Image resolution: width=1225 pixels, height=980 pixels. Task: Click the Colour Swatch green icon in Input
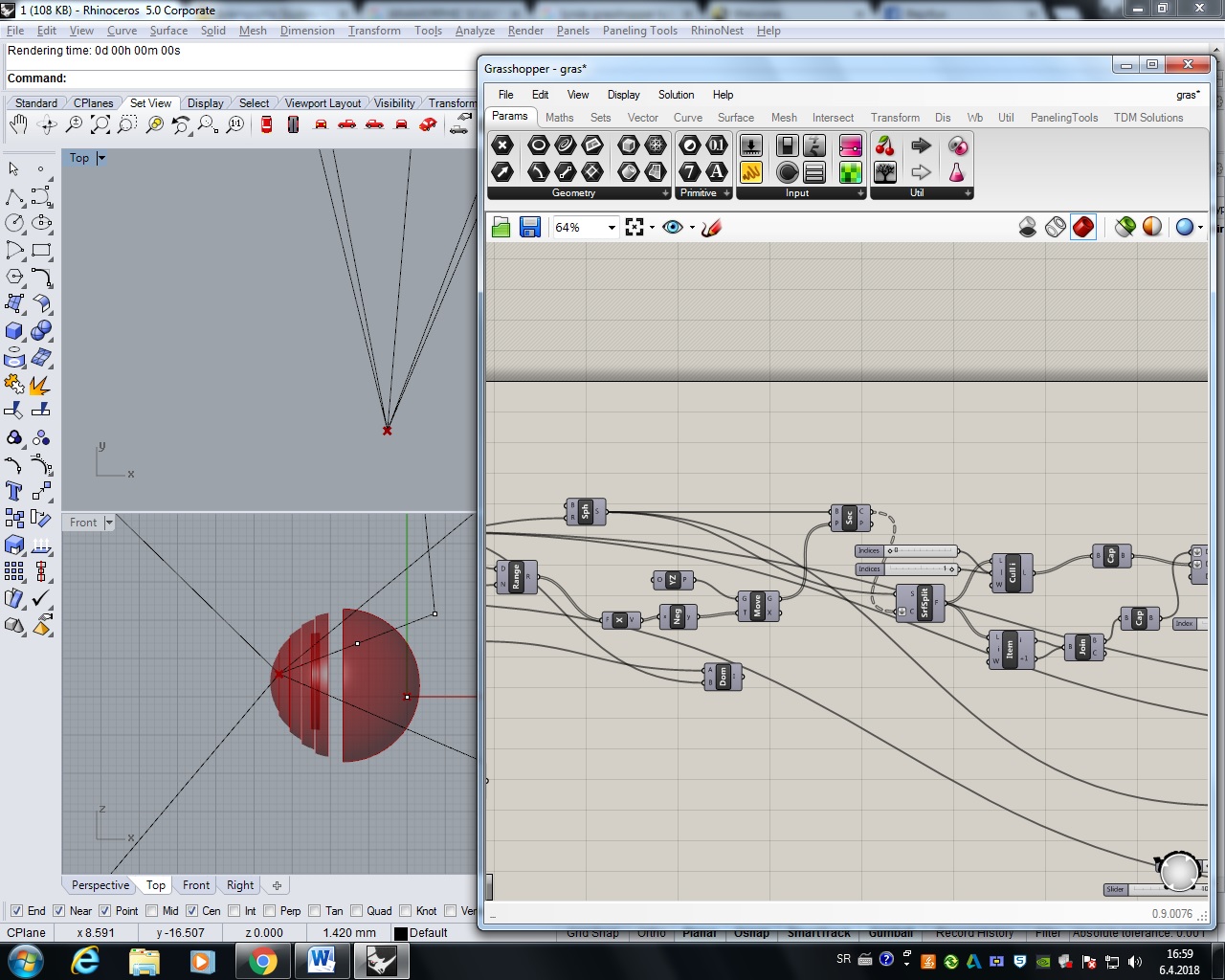(x=850, y=172)
